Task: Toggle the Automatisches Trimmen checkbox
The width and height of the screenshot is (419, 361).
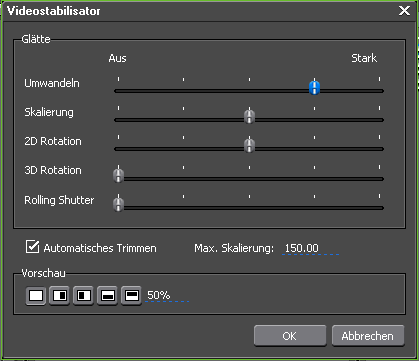Action: point(32,247)
